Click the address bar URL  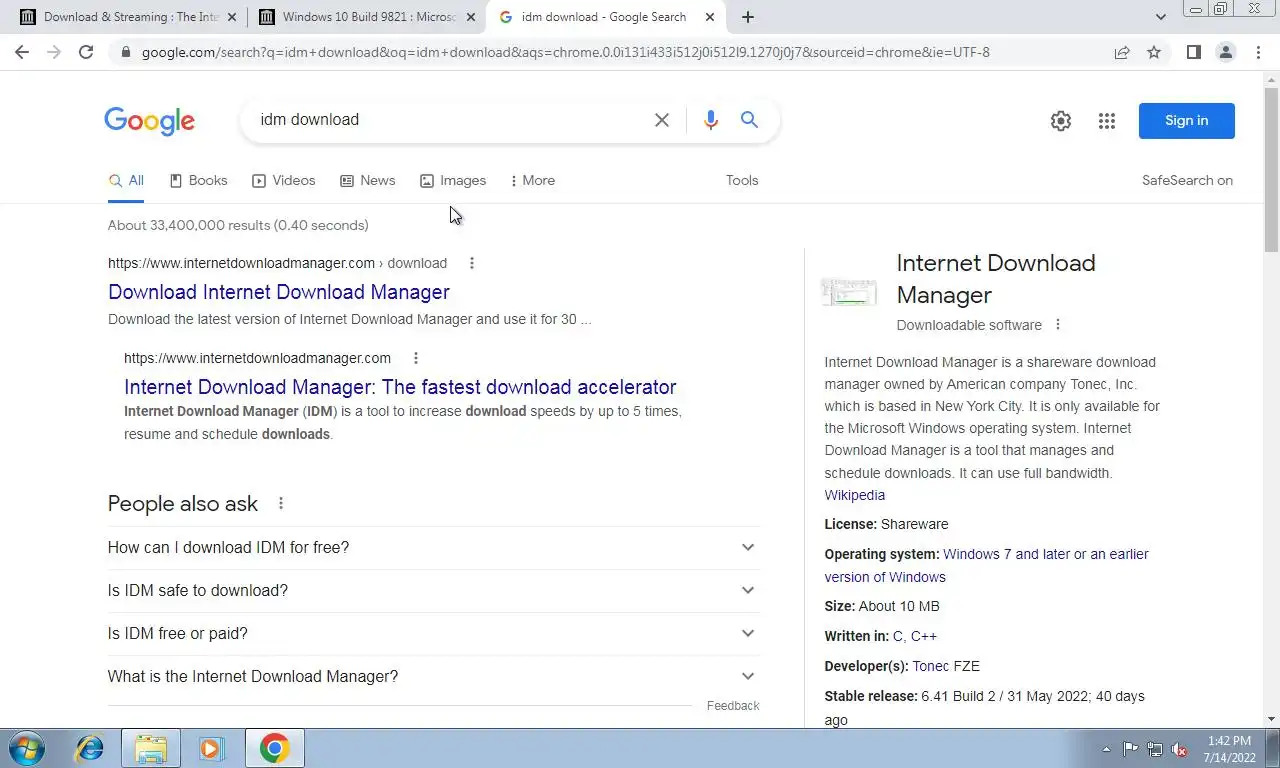(566, 52)
